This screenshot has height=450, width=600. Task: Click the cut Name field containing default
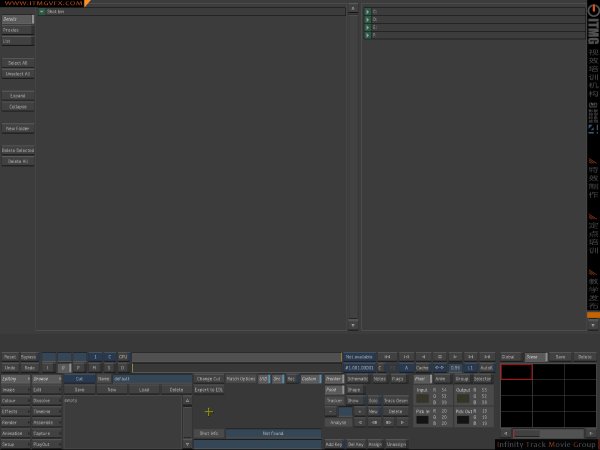click(152, 379)
